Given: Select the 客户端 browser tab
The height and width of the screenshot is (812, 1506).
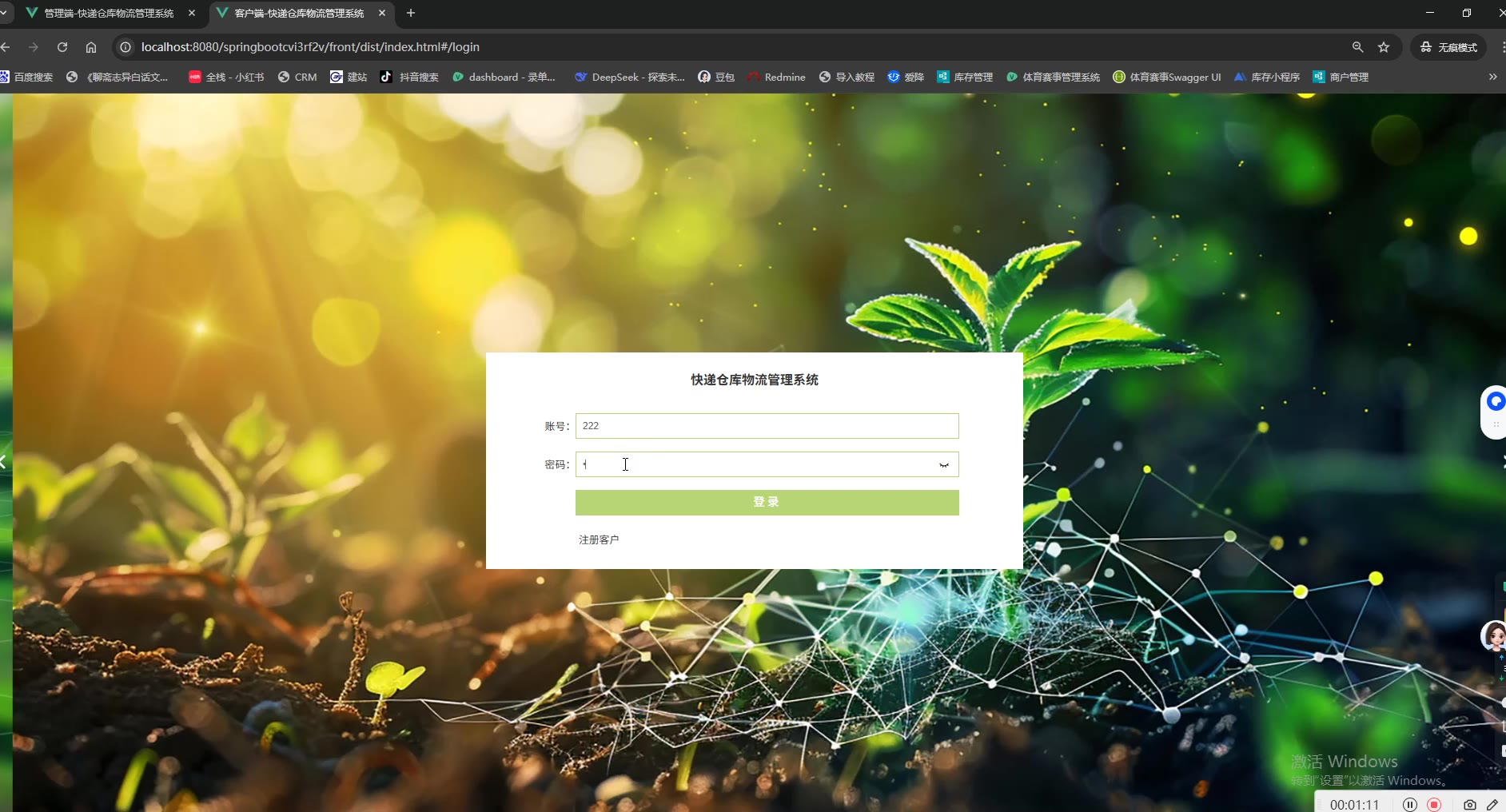Looking at the screenshot, I should [299, 13].
